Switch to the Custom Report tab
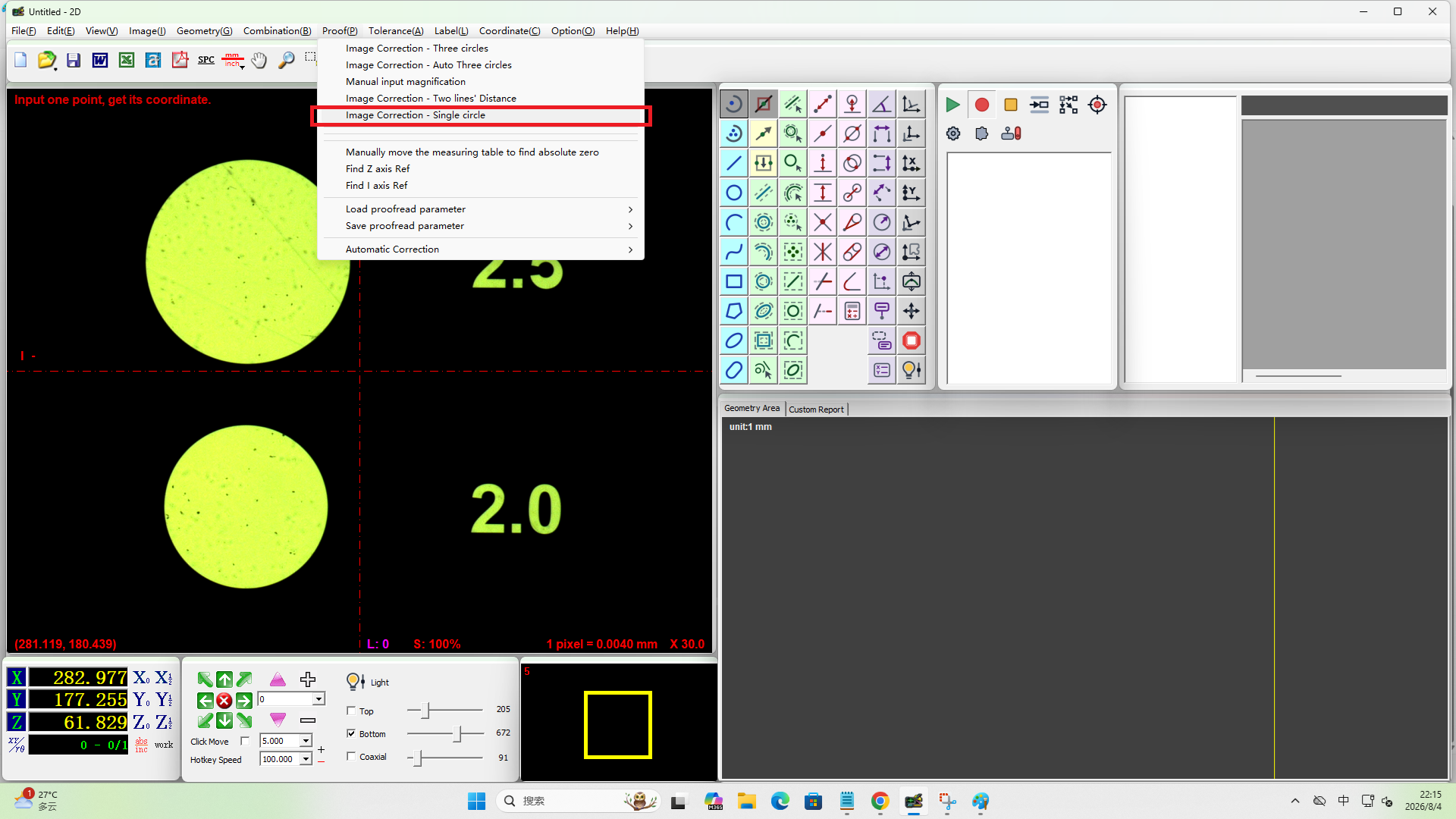Screen dimensions: 1456x819 tap(816, 409)
